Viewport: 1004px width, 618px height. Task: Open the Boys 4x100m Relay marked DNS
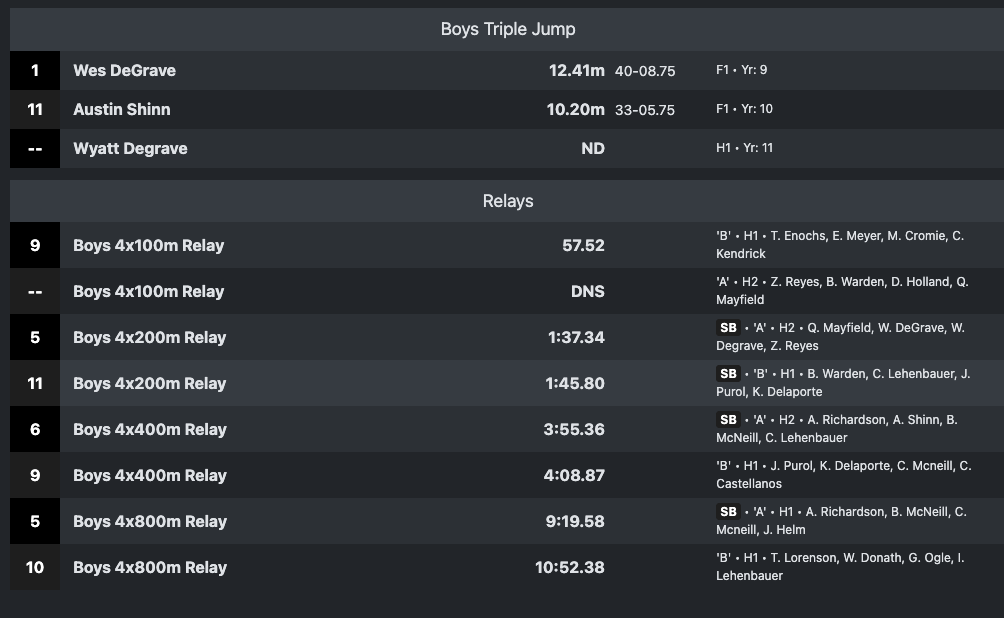tap(148, 292)
